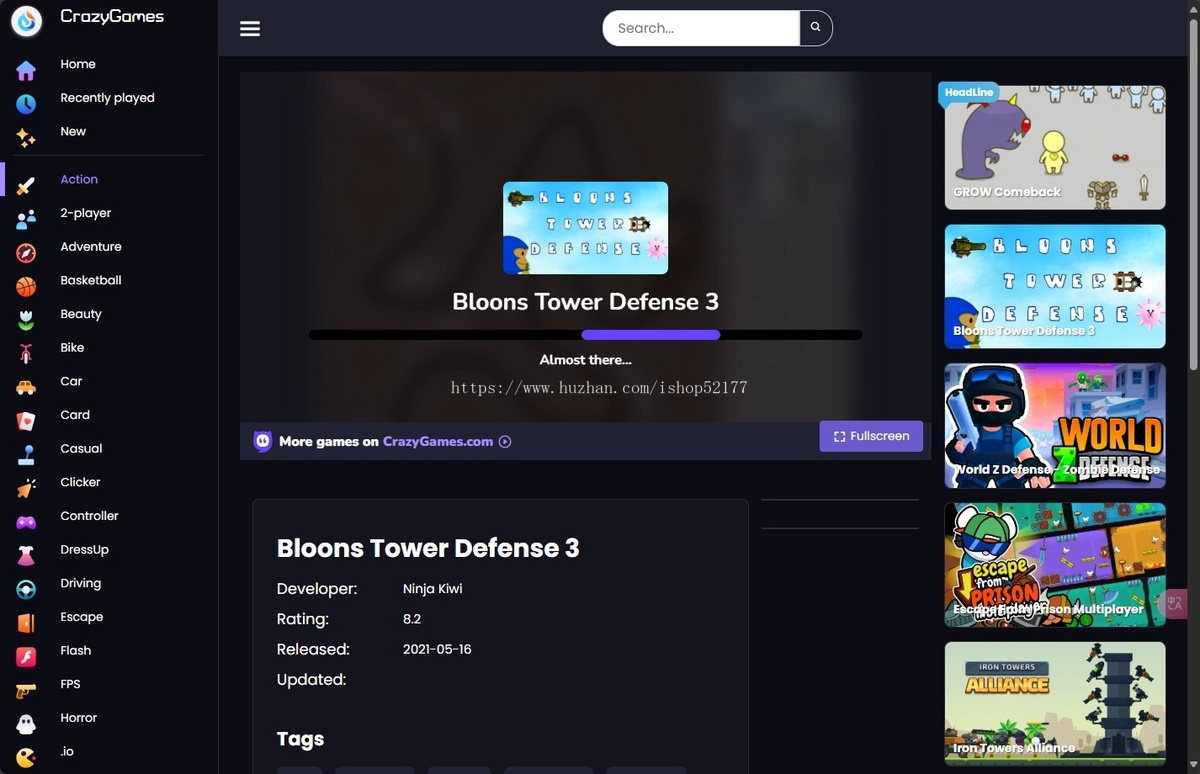Click the Controller gamepad icon
The image size is (1200, 774).
[26, 522]
